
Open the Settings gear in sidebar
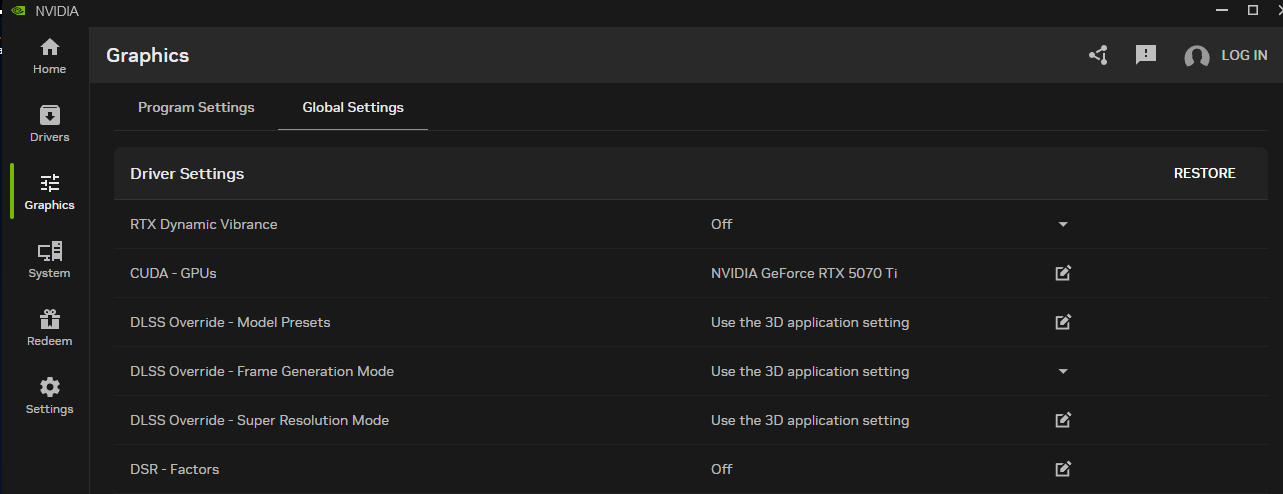coord(49,395)
